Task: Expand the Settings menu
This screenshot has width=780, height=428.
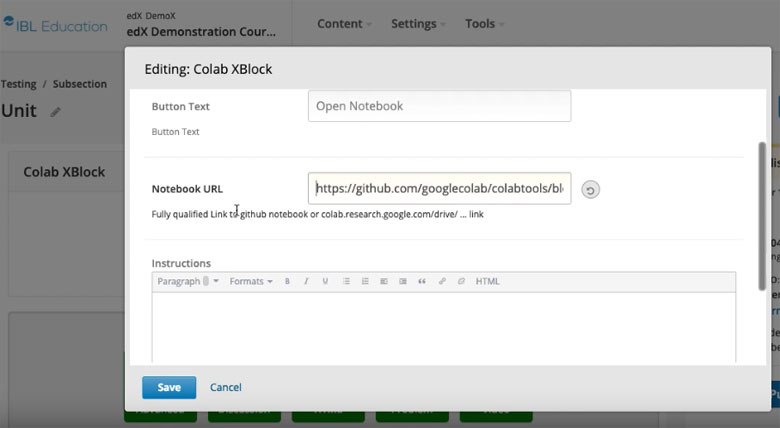Action: pos(419,24)
